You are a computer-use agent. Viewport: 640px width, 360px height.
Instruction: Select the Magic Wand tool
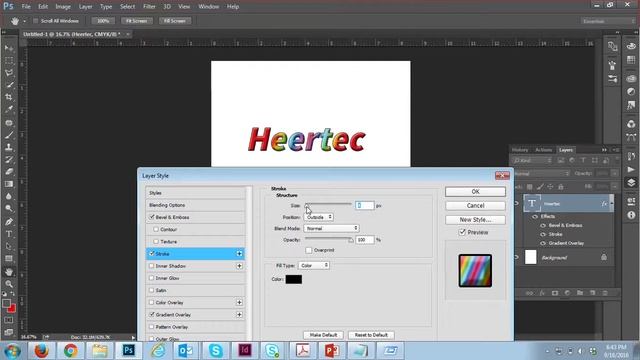9,85
